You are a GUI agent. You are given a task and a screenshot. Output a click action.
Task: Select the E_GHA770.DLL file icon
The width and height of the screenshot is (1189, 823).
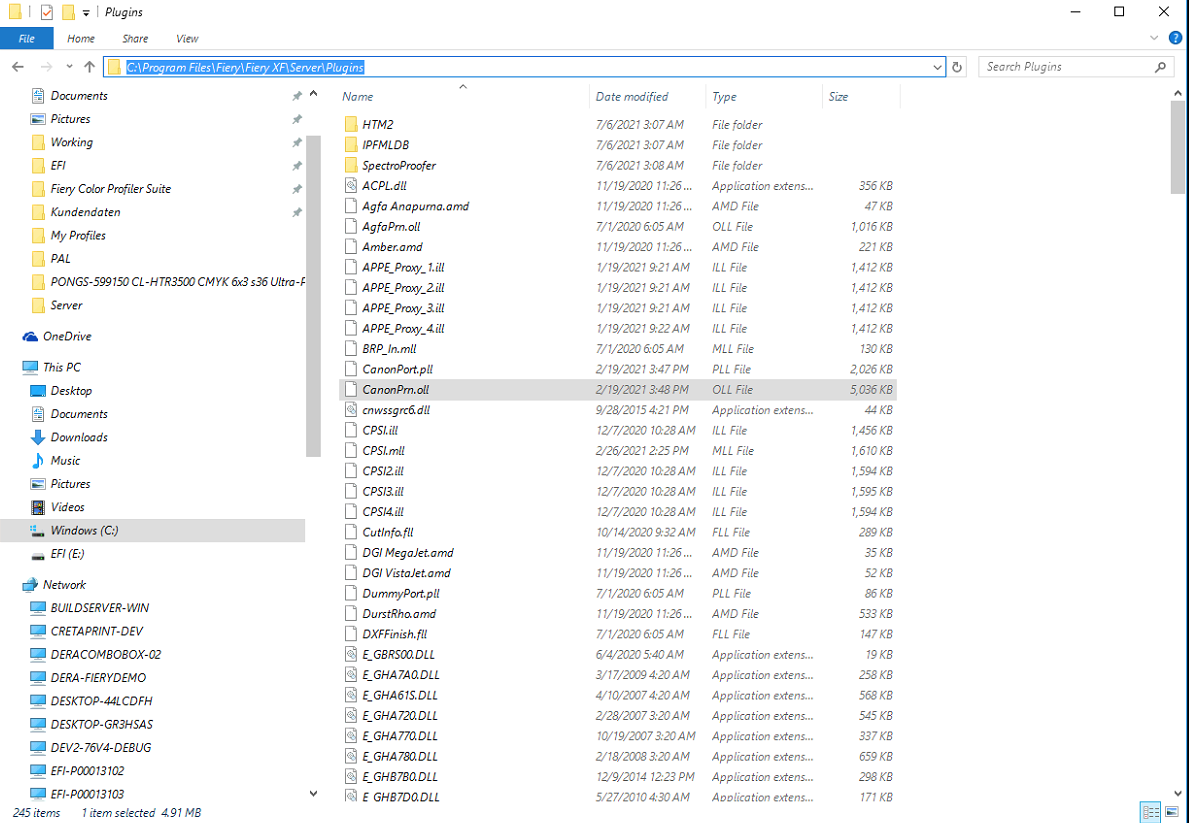(x=350, y=736)
